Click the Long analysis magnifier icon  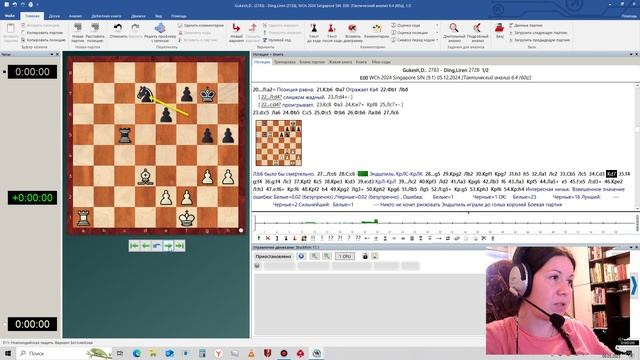coord(453,28)
